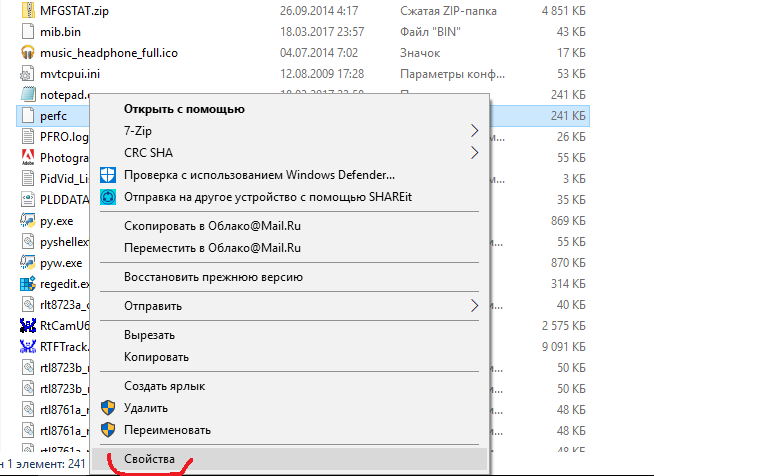Screen dimensions: 770x476
Task: Expand the Отправить submenu arrow
Action: pyautogui.click(x=474, y=306)
